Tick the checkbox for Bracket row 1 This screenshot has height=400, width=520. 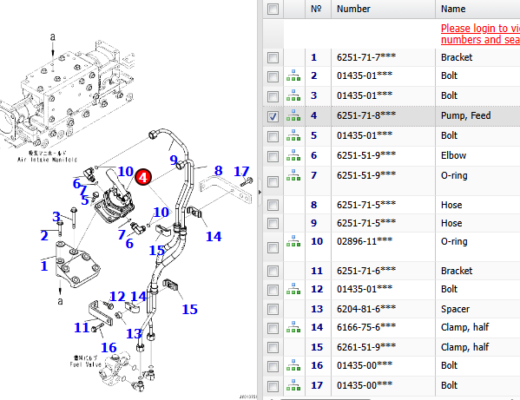pos(273,58)
